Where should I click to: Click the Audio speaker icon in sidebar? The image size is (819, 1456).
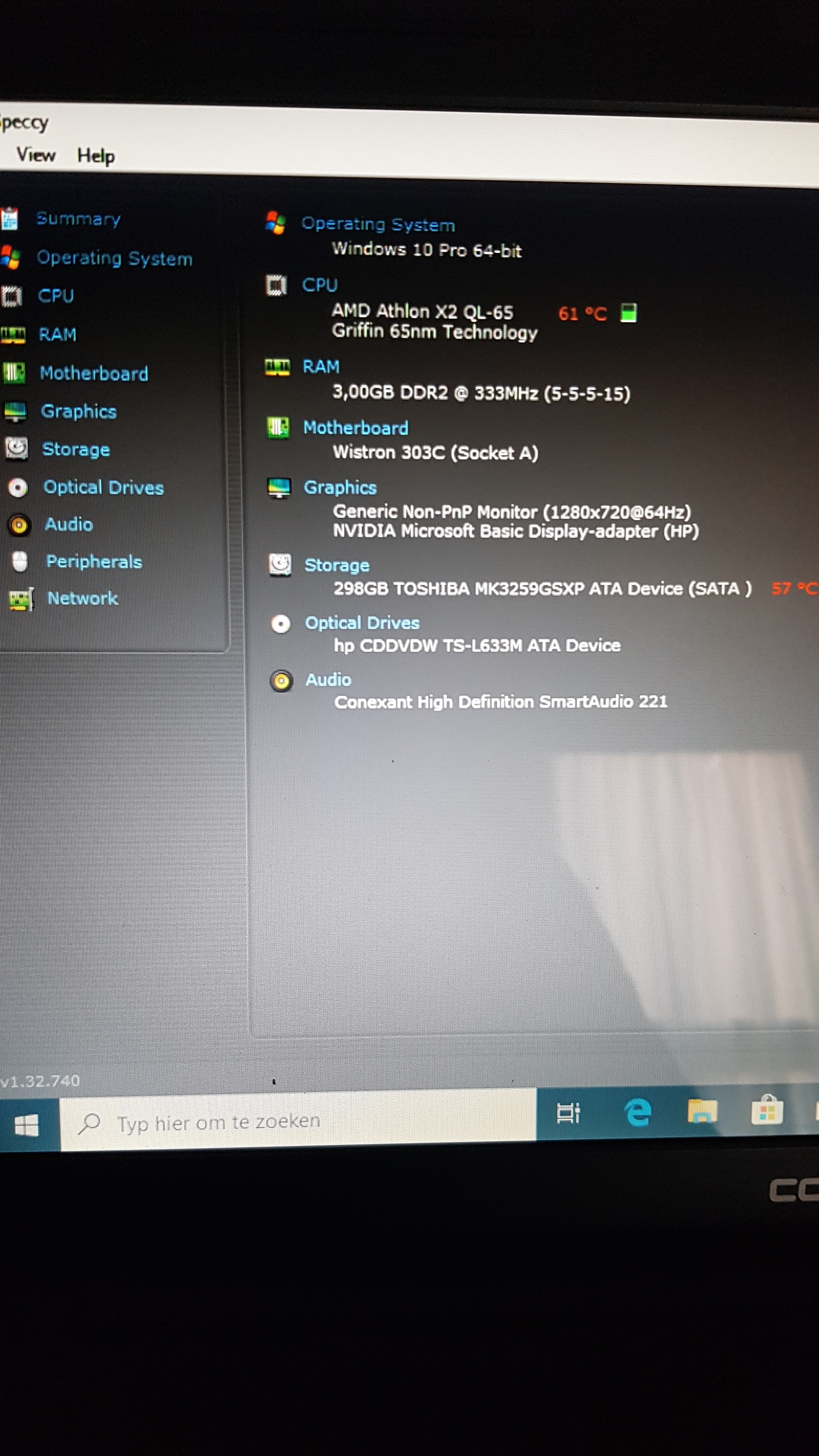click(x=19, y=525)
